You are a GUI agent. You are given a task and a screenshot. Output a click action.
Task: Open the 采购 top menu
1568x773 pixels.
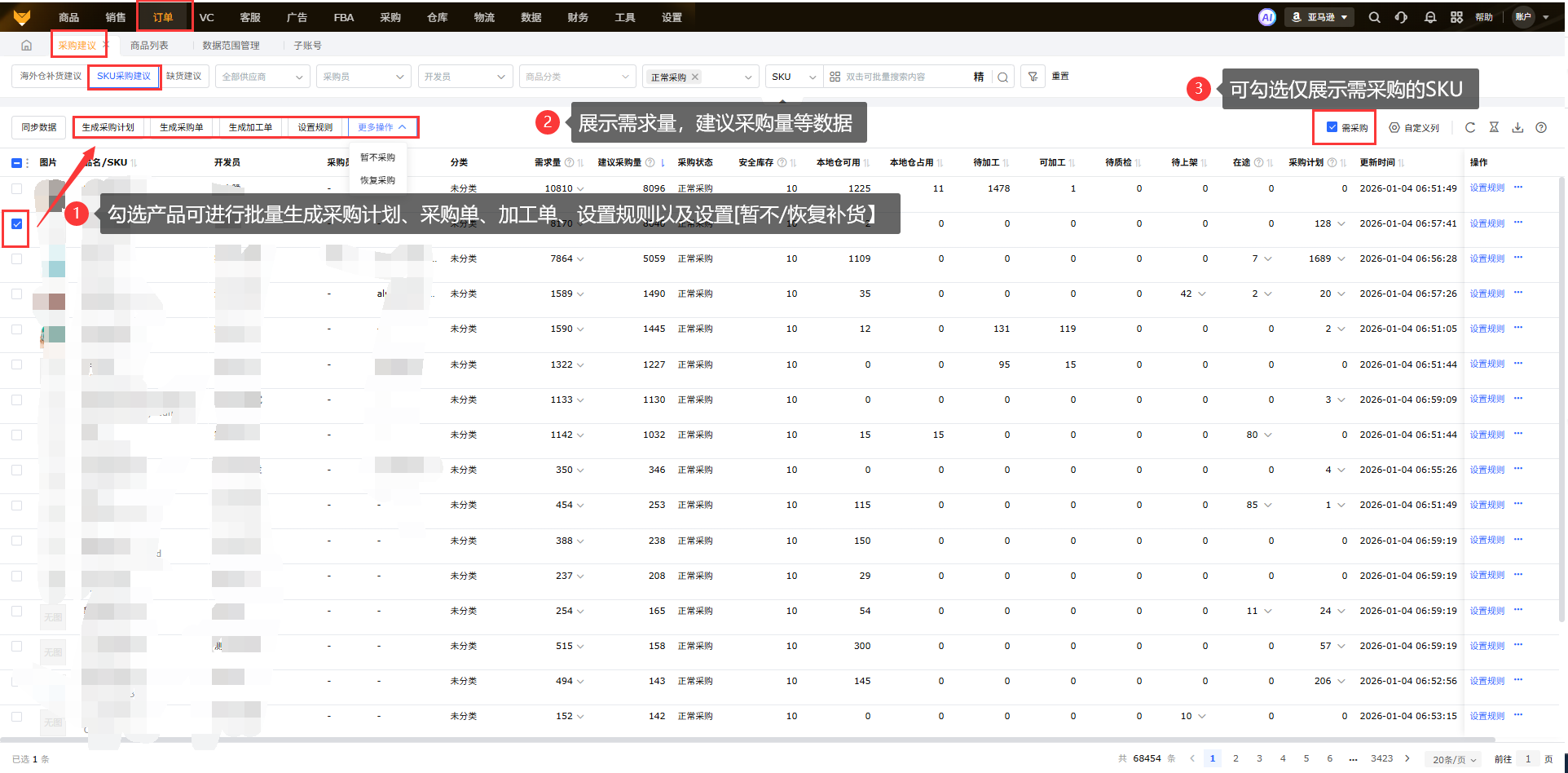pyautogui.click(x=390, y=17)
